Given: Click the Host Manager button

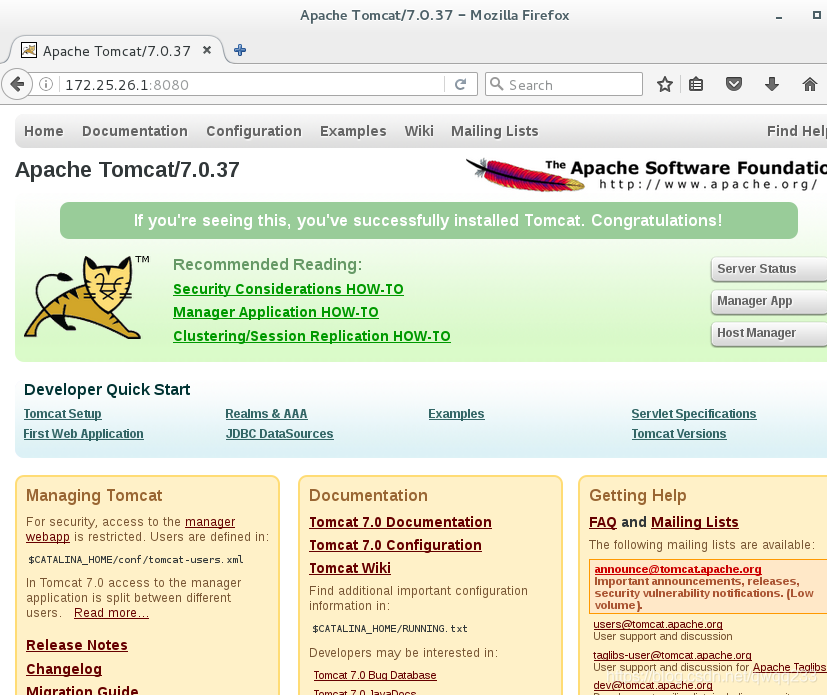Looking at the screenshot, I should (x=769, y=333).
